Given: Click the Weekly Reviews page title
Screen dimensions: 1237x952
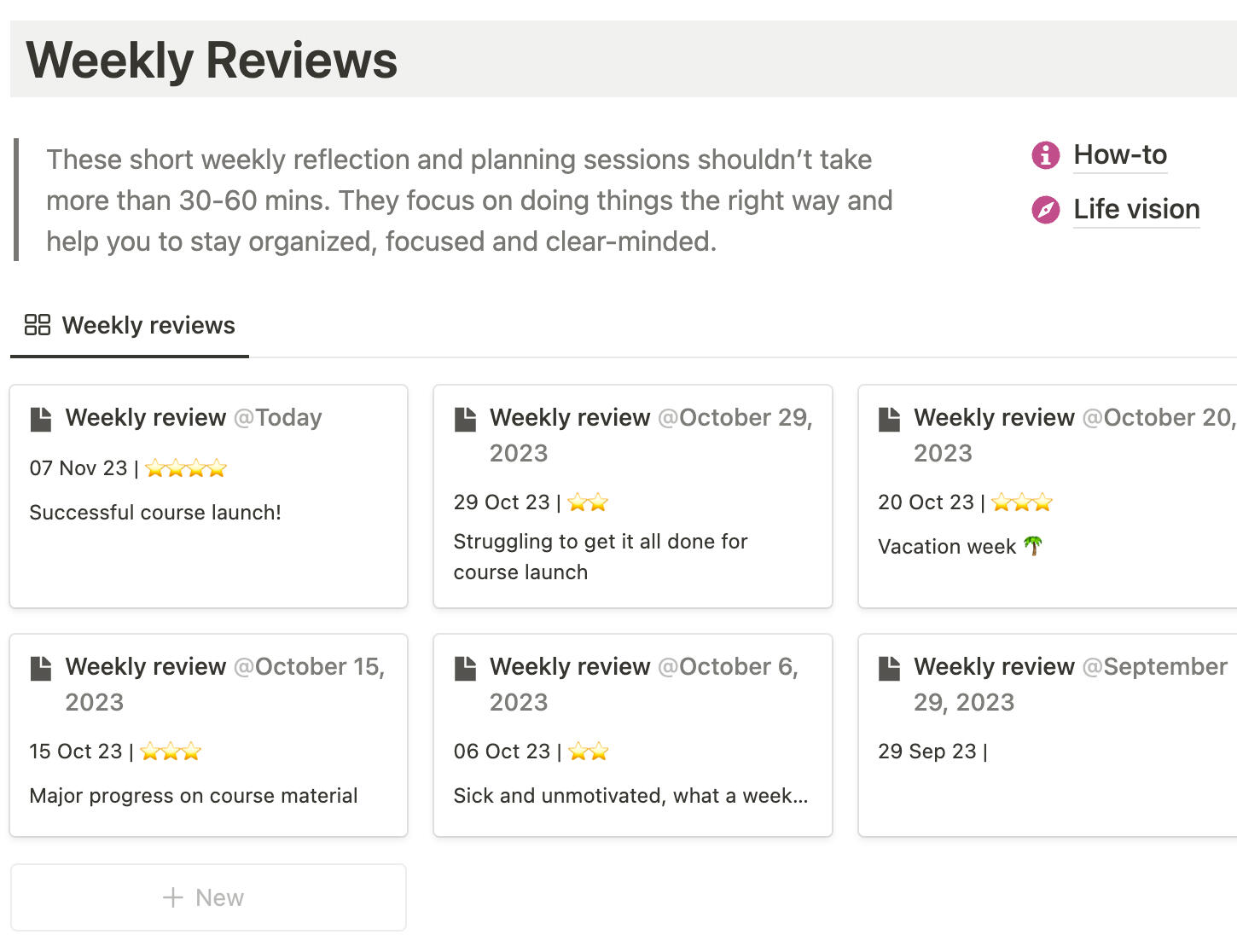Looking at the screenshot, I should click(x=211, y=58).
